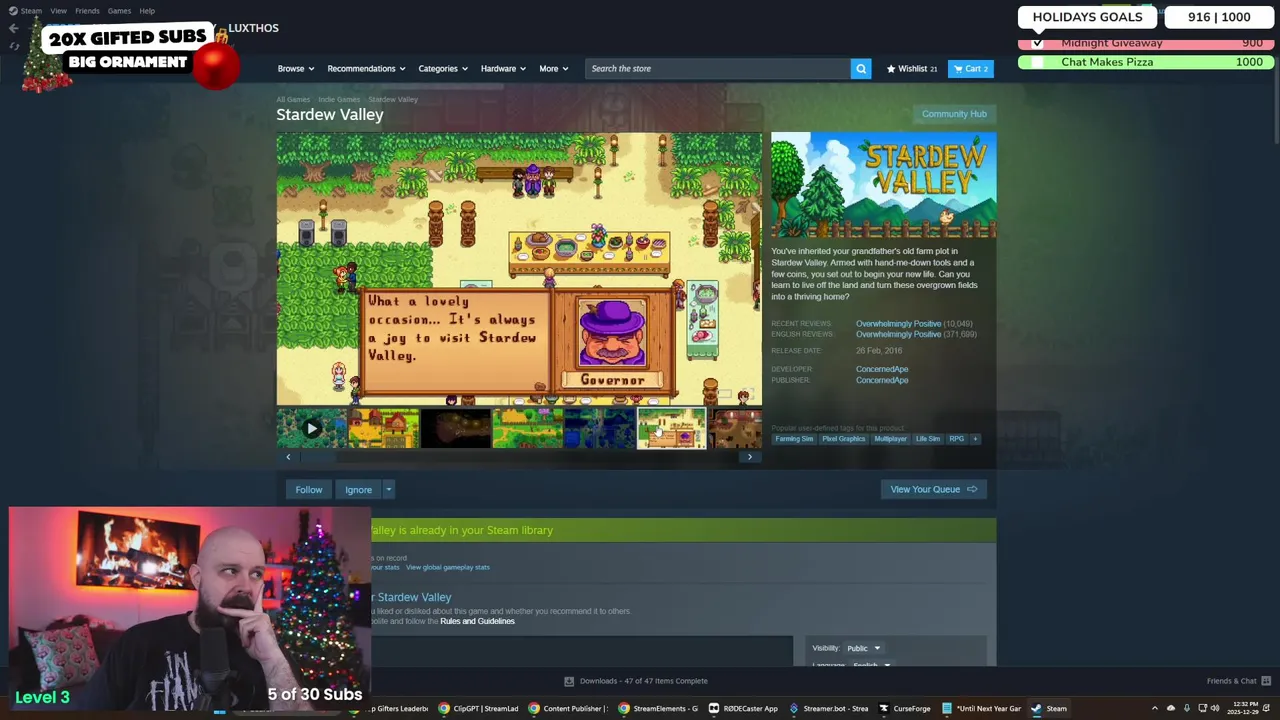Select the RPG tag

(x=957, y=439)
